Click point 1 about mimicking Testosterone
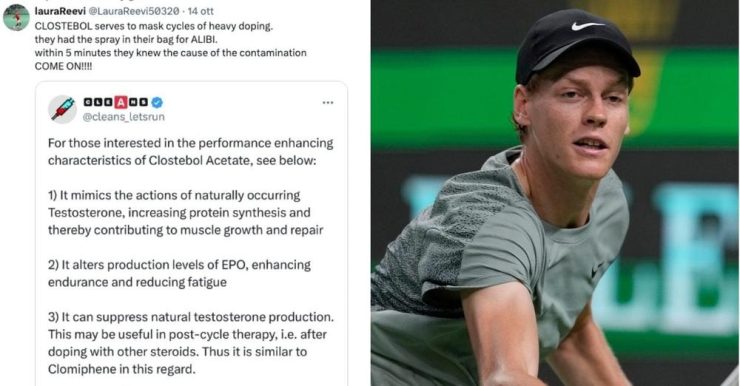This screenshot has height=386, width=740. pos(185,212)
